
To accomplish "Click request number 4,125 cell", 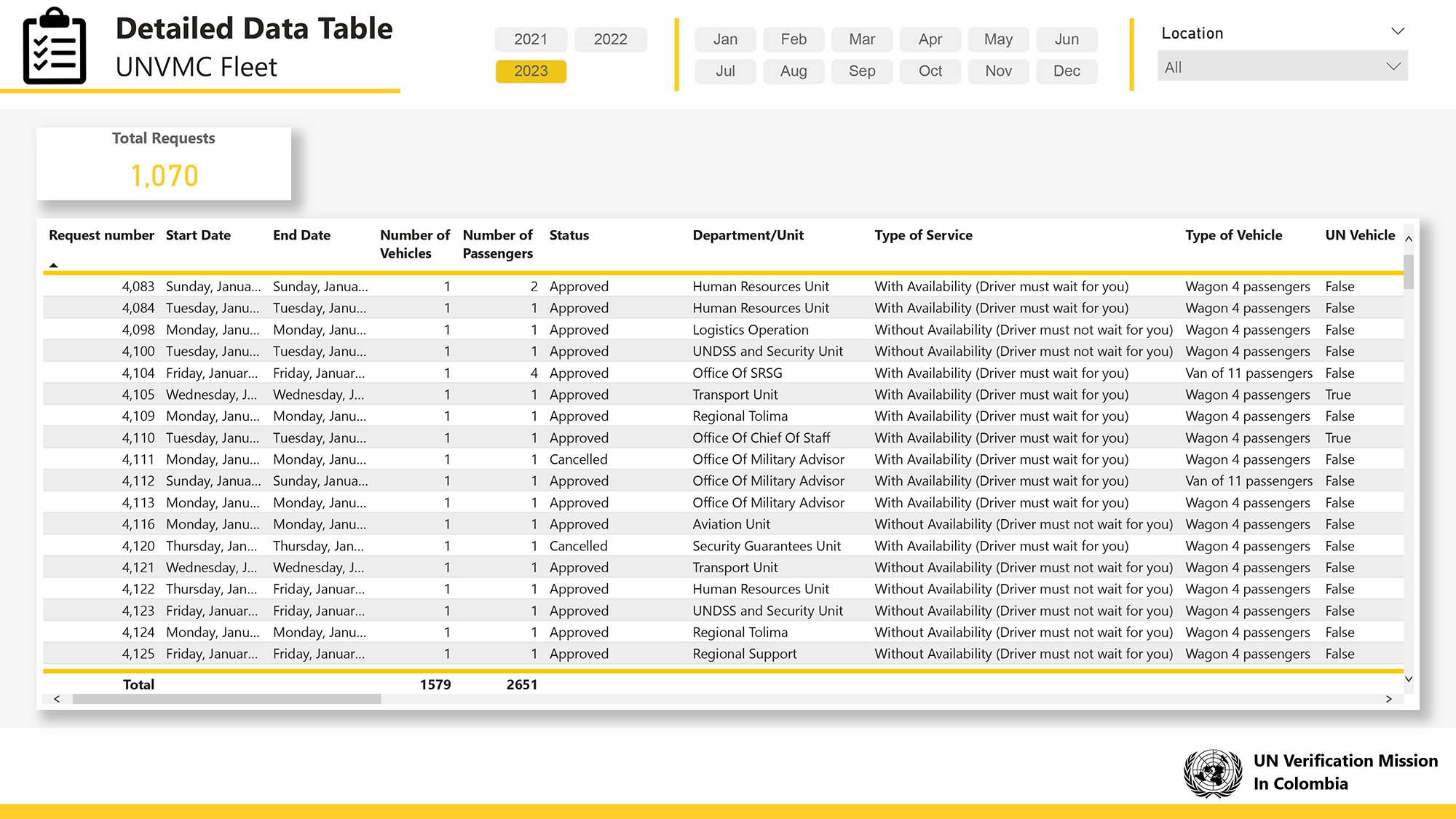I will 138,654.
